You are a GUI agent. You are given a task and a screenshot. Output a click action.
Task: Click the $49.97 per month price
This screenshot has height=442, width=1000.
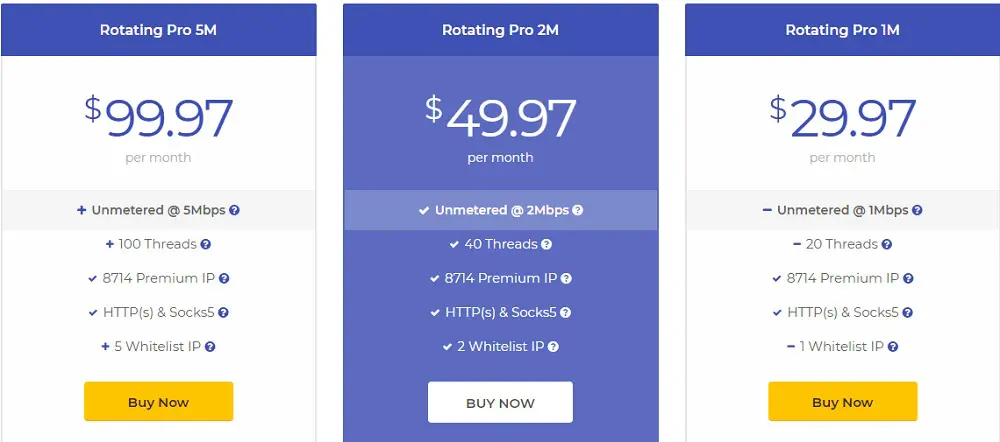click(x=501, y=128)
